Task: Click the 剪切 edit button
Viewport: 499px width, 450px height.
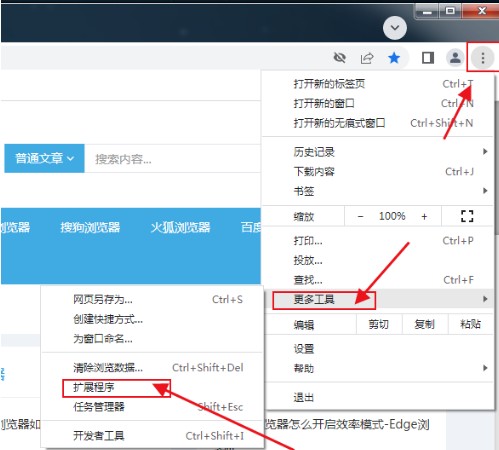Action: (379, 324)
